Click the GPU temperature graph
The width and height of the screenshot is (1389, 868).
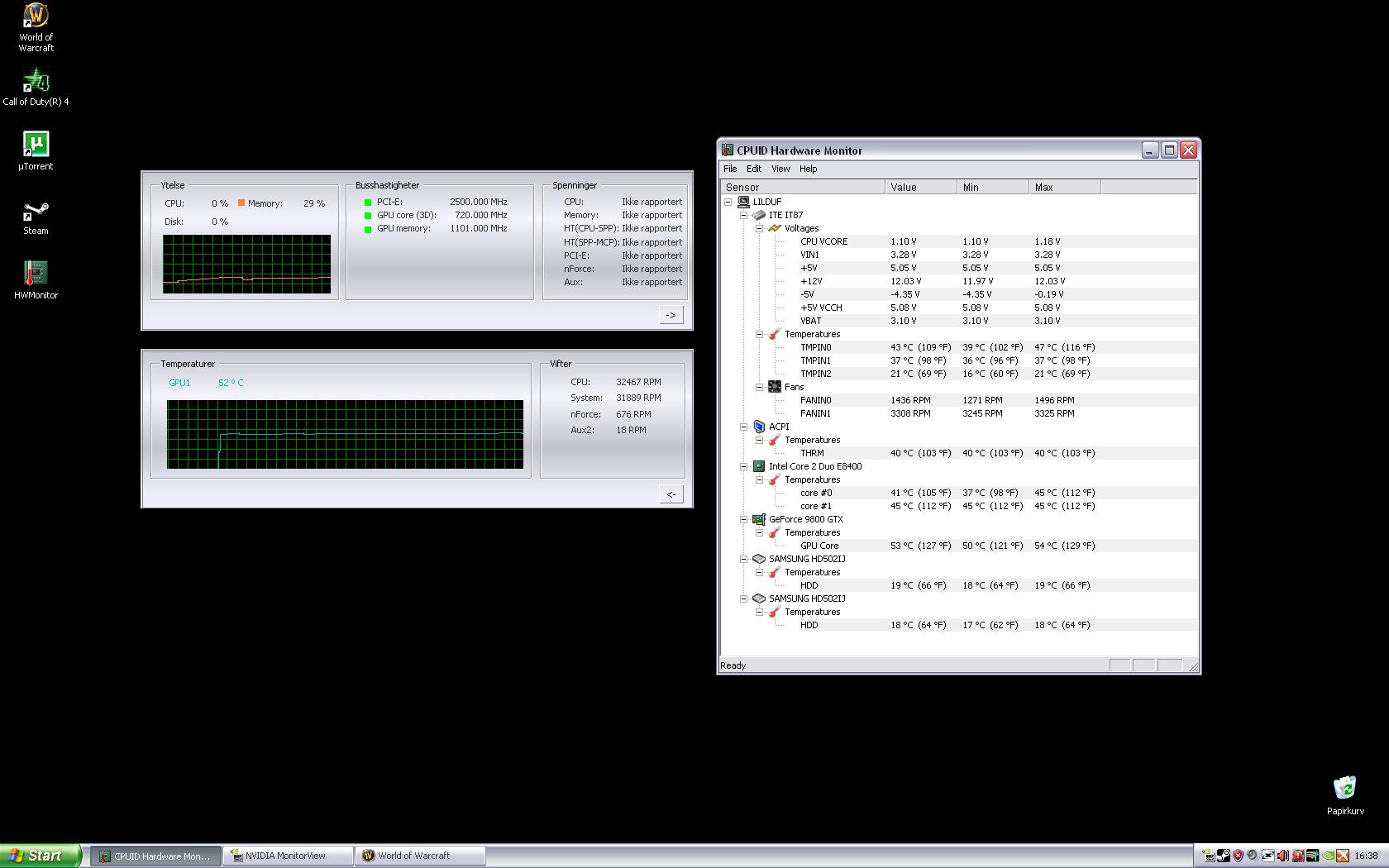point(345,434)
